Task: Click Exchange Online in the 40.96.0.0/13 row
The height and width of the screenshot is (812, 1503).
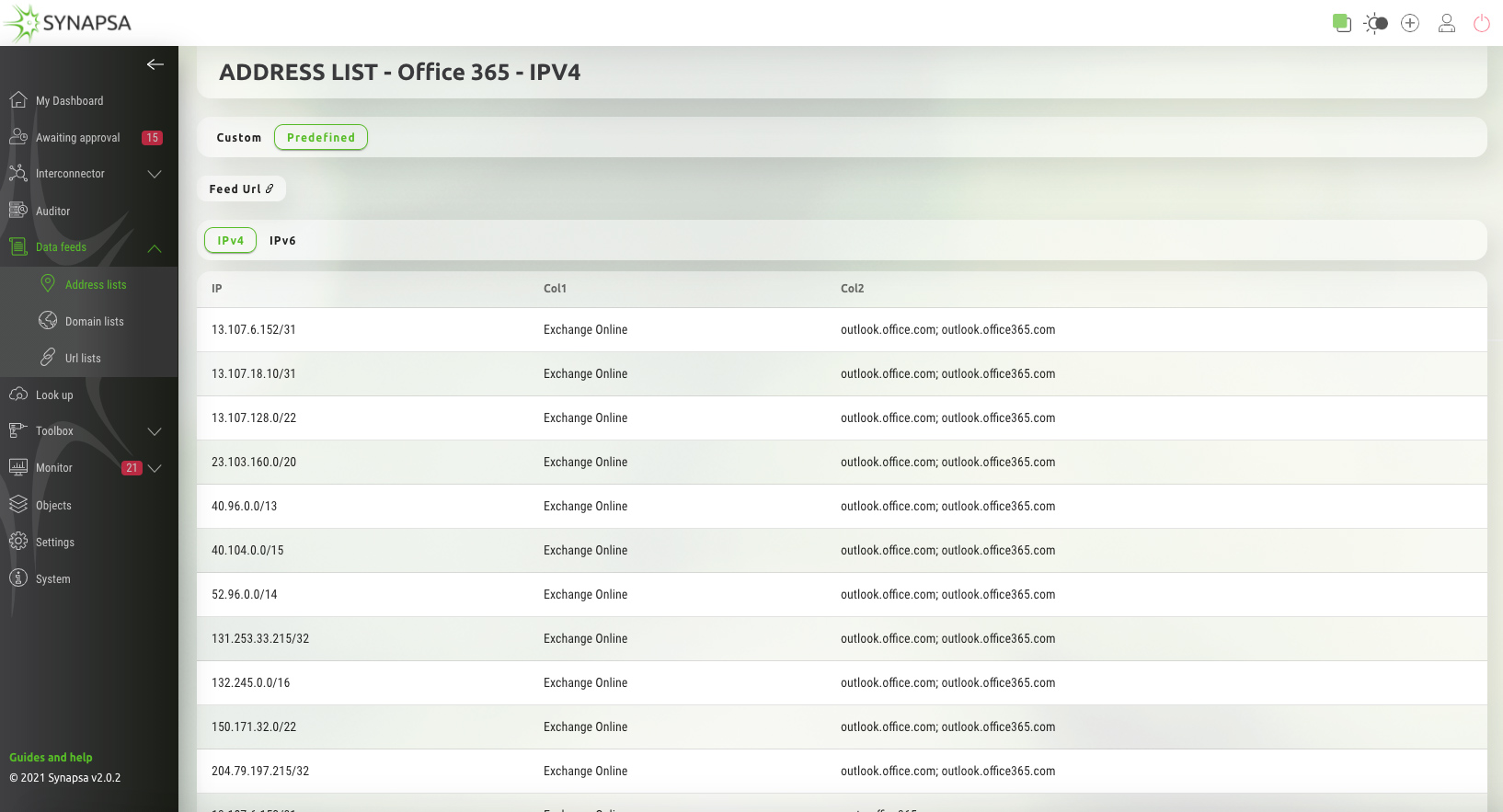Action: click(585, 506)
